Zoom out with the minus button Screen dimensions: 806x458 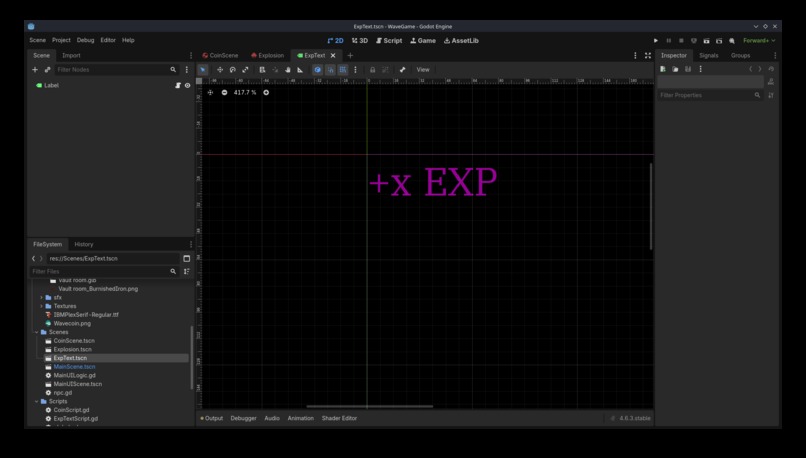click(x=224, y=93)
